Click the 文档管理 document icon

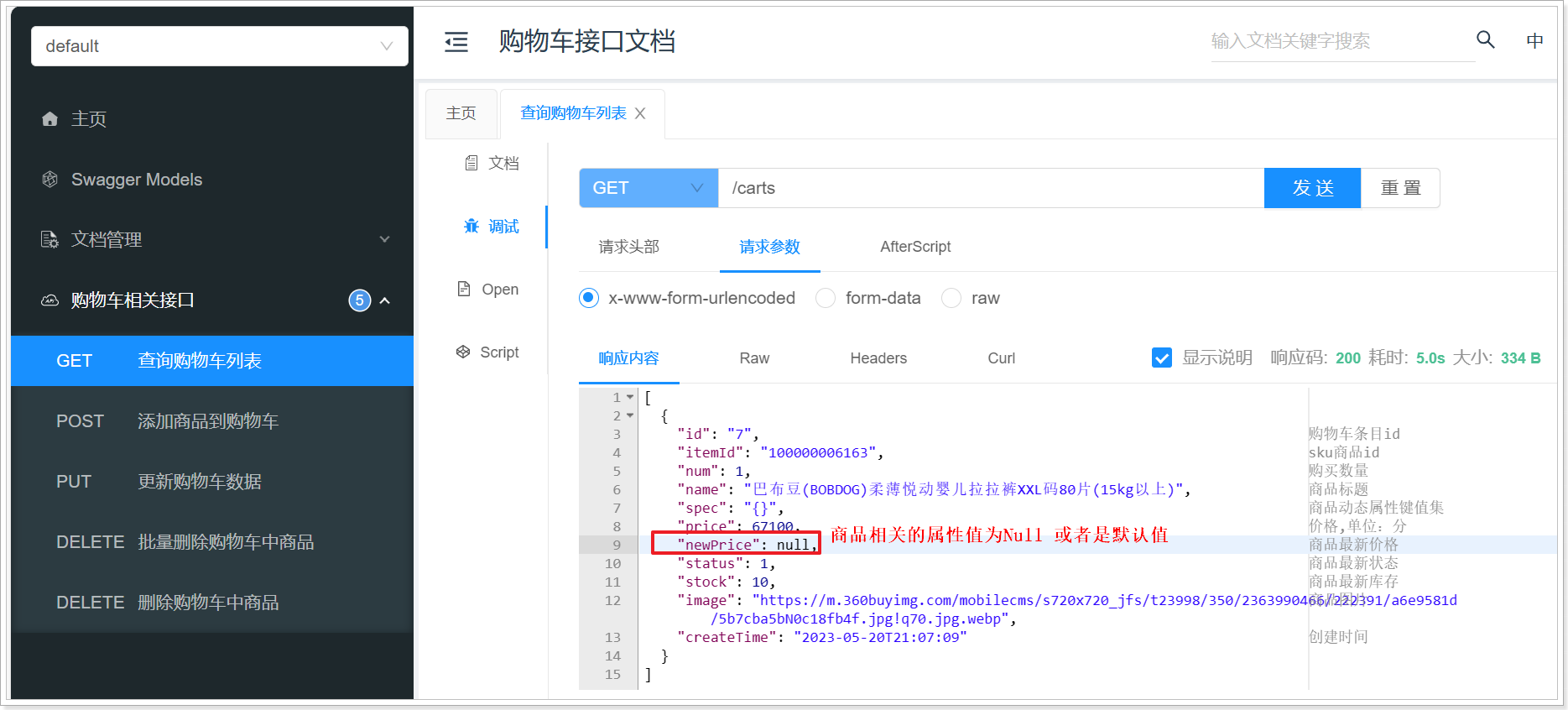[x=50, y=240]
